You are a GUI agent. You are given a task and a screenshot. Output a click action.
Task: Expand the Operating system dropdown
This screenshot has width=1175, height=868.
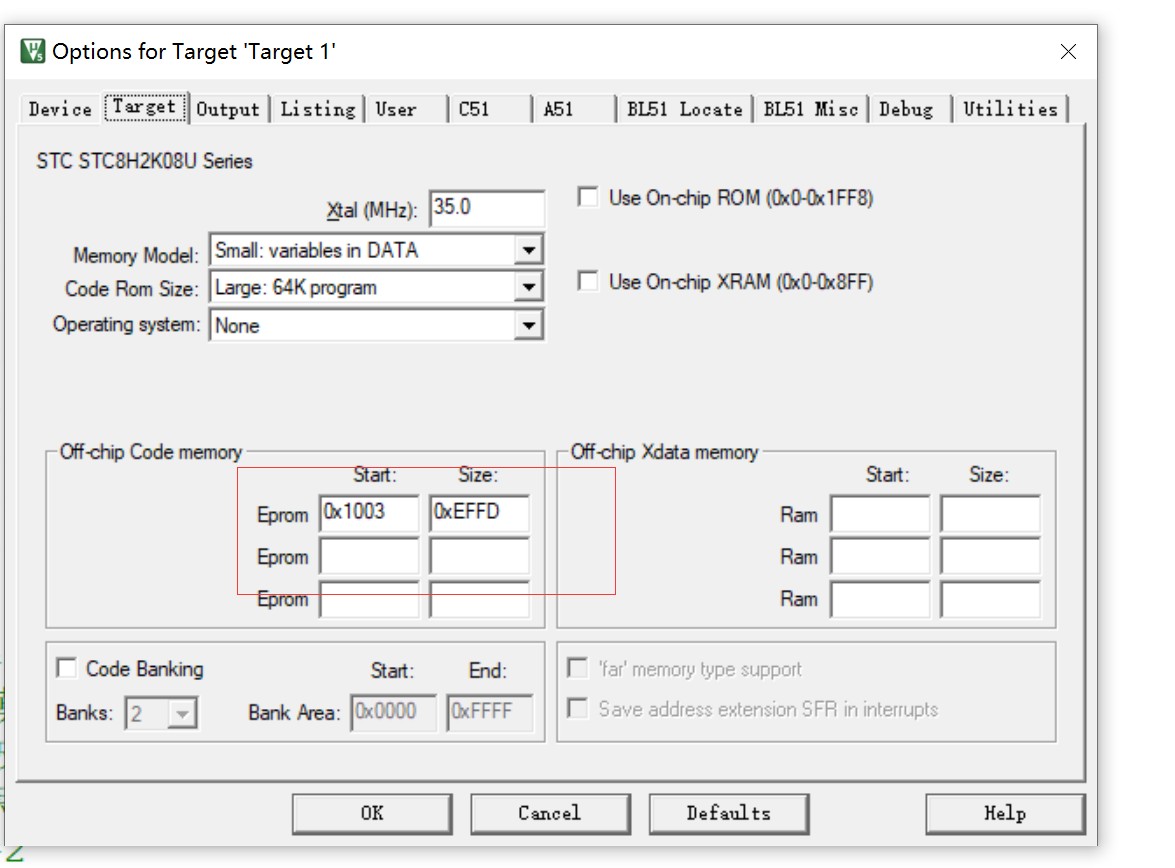pos(529,325)
